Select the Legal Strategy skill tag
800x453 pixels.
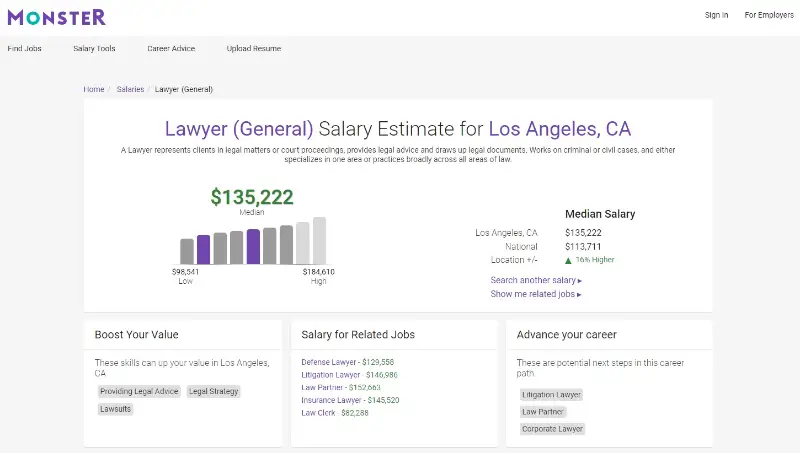(x=214, y=391)
